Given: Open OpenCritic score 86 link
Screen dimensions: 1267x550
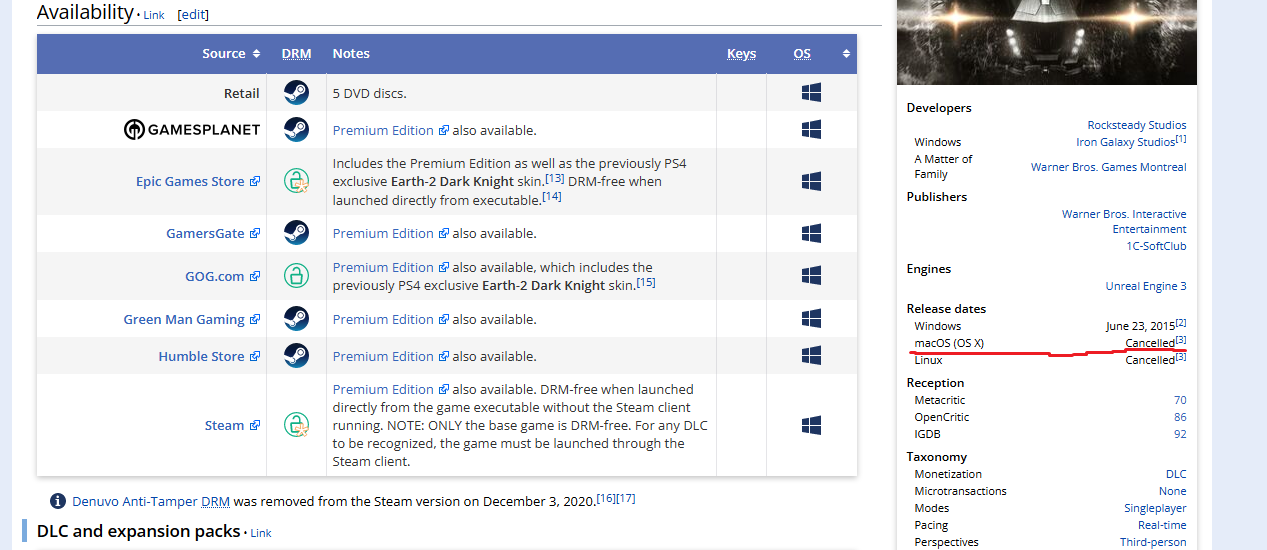Looking at the screenshot, I should pos(1180,417).
